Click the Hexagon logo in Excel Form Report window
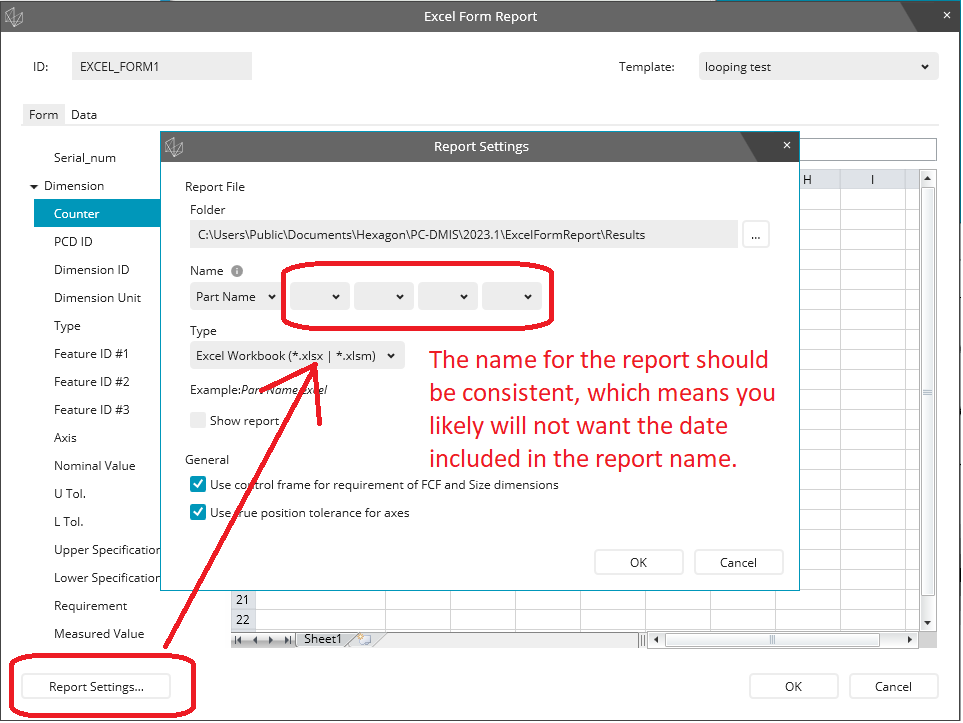This screenshot has height=723, width=963. pos(14,16)
